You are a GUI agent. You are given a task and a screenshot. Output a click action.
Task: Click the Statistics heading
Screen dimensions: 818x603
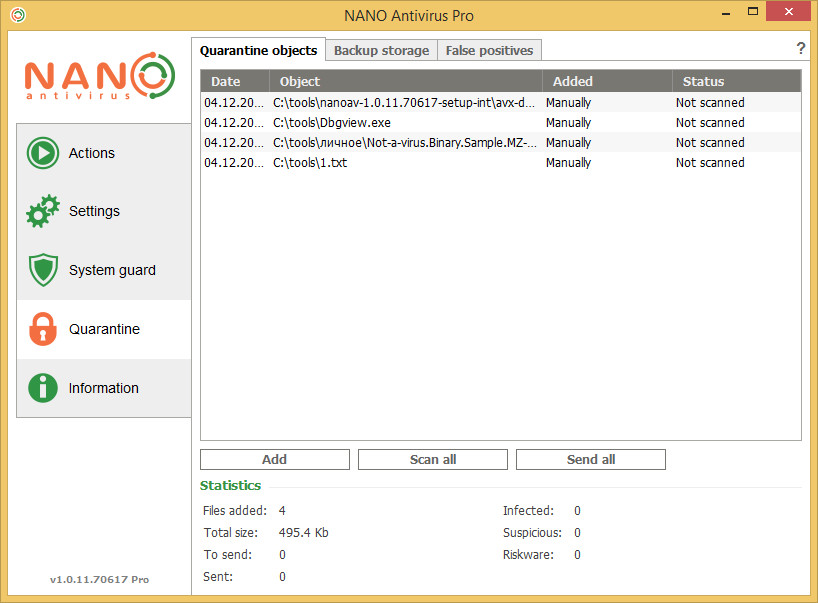tap(231, 486)
